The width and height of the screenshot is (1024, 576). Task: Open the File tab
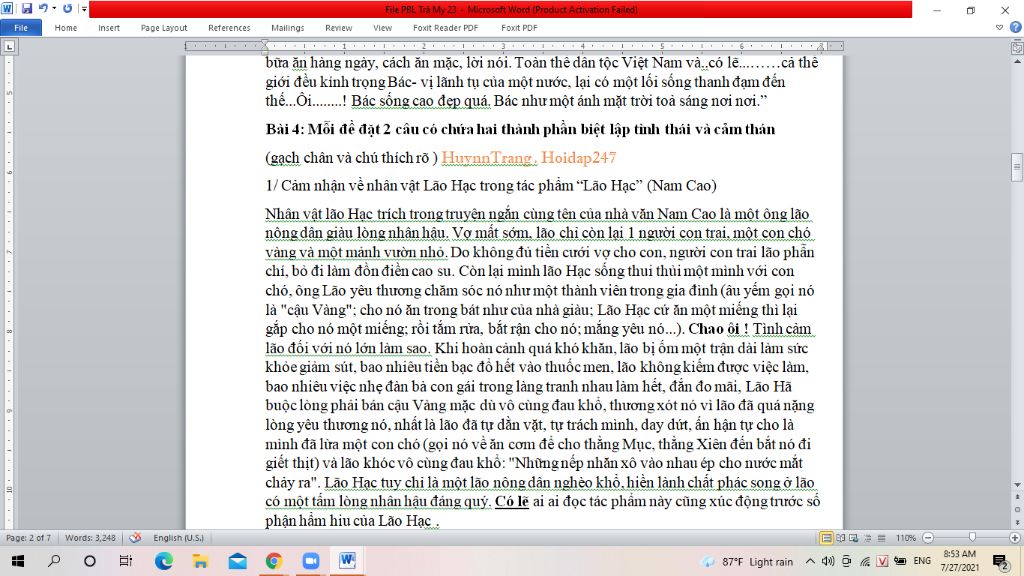[21, 28]
